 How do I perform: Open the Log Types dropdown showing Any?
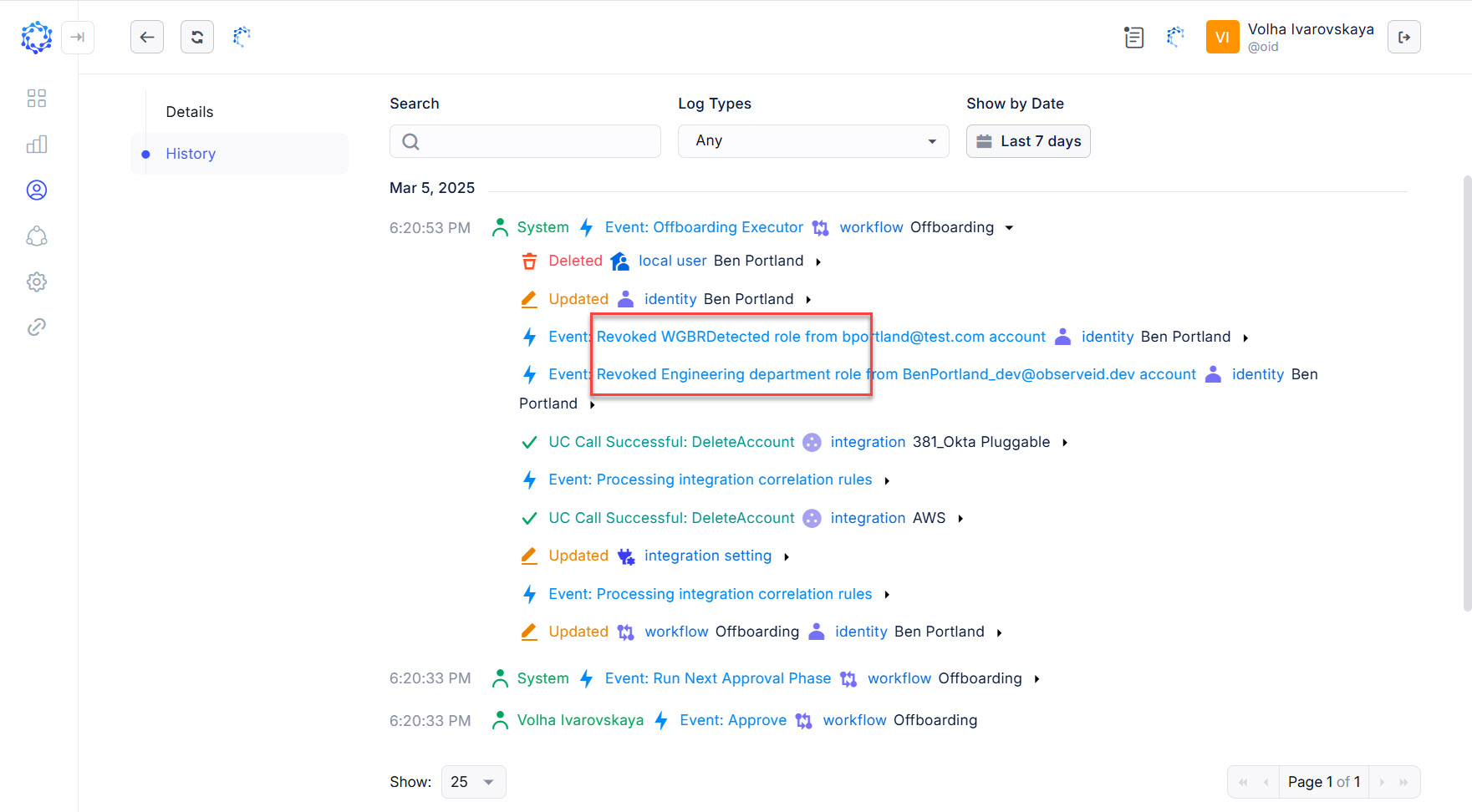[x=812, y=140]
